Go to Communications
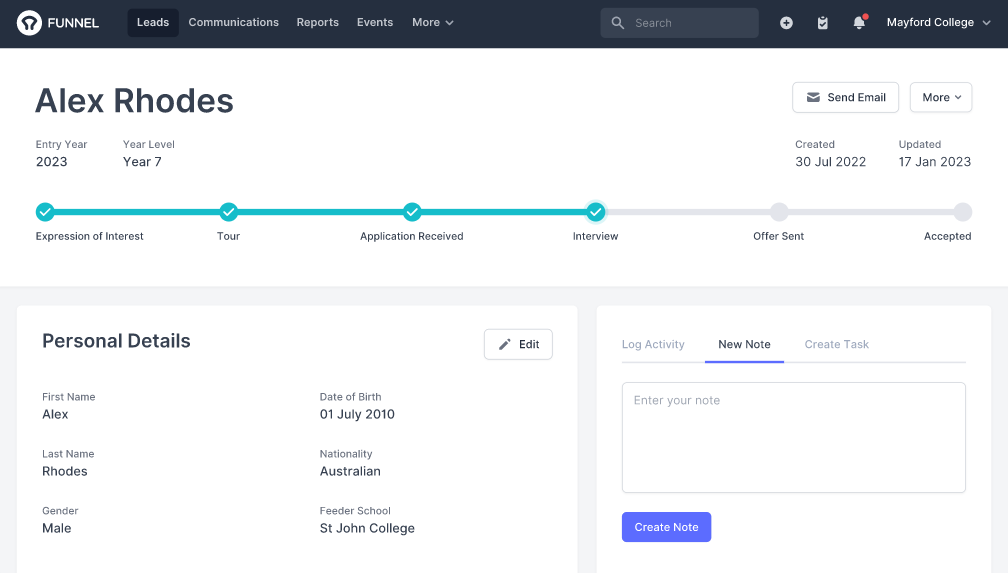 (233, 23)
